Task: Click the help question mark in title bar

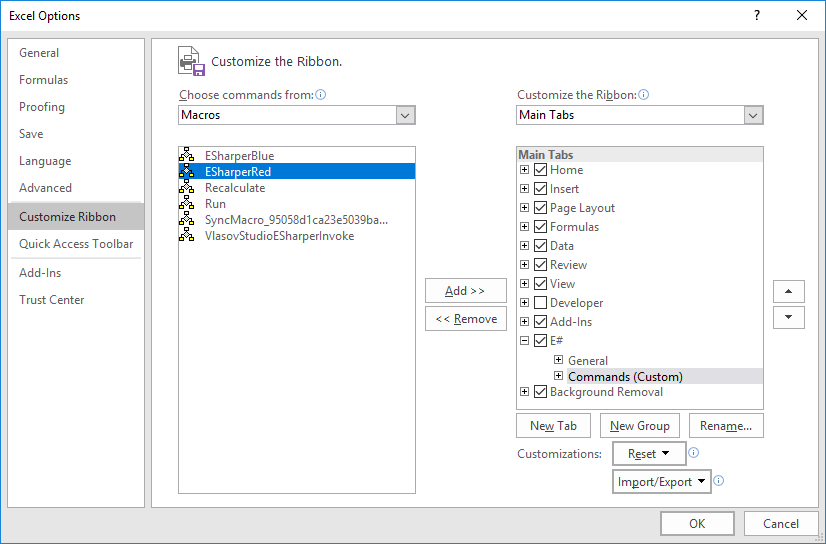Action: click(x=757, y=15)
